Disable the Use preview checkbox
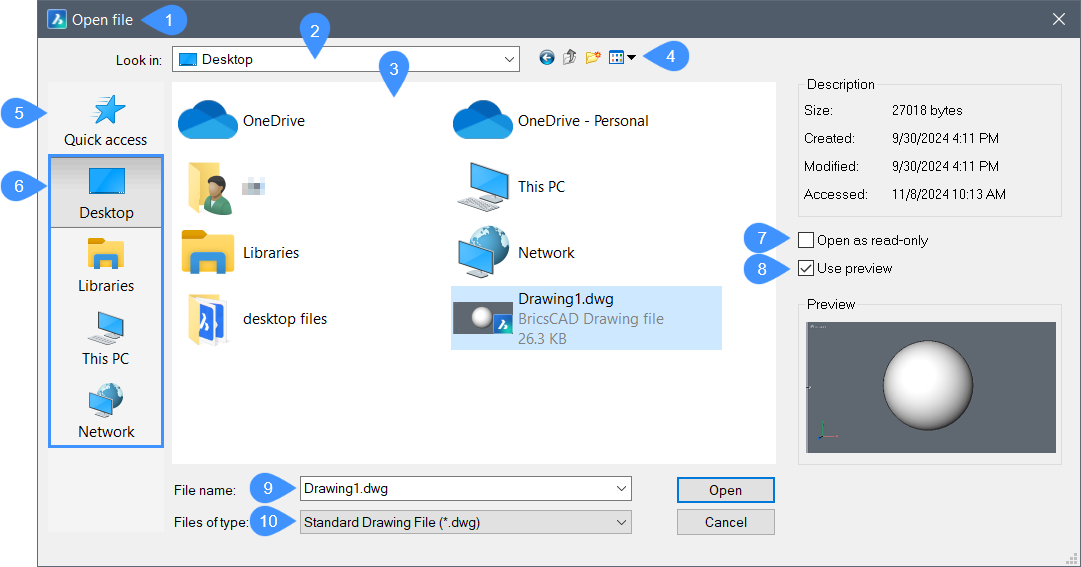1081x567 pixels. pos(806,268)
